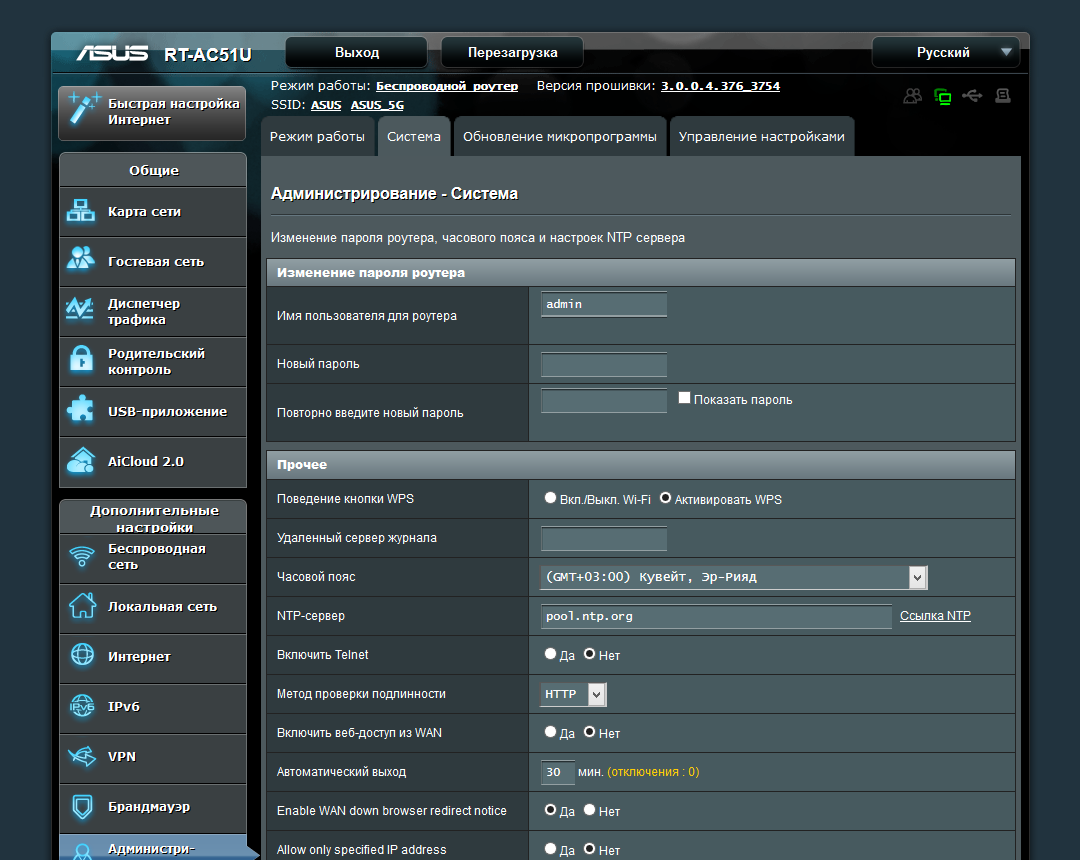Open the Карта сети network map icon
Image resolution: width=1080 pixels, height=860 pixels.
coord(81,211)
